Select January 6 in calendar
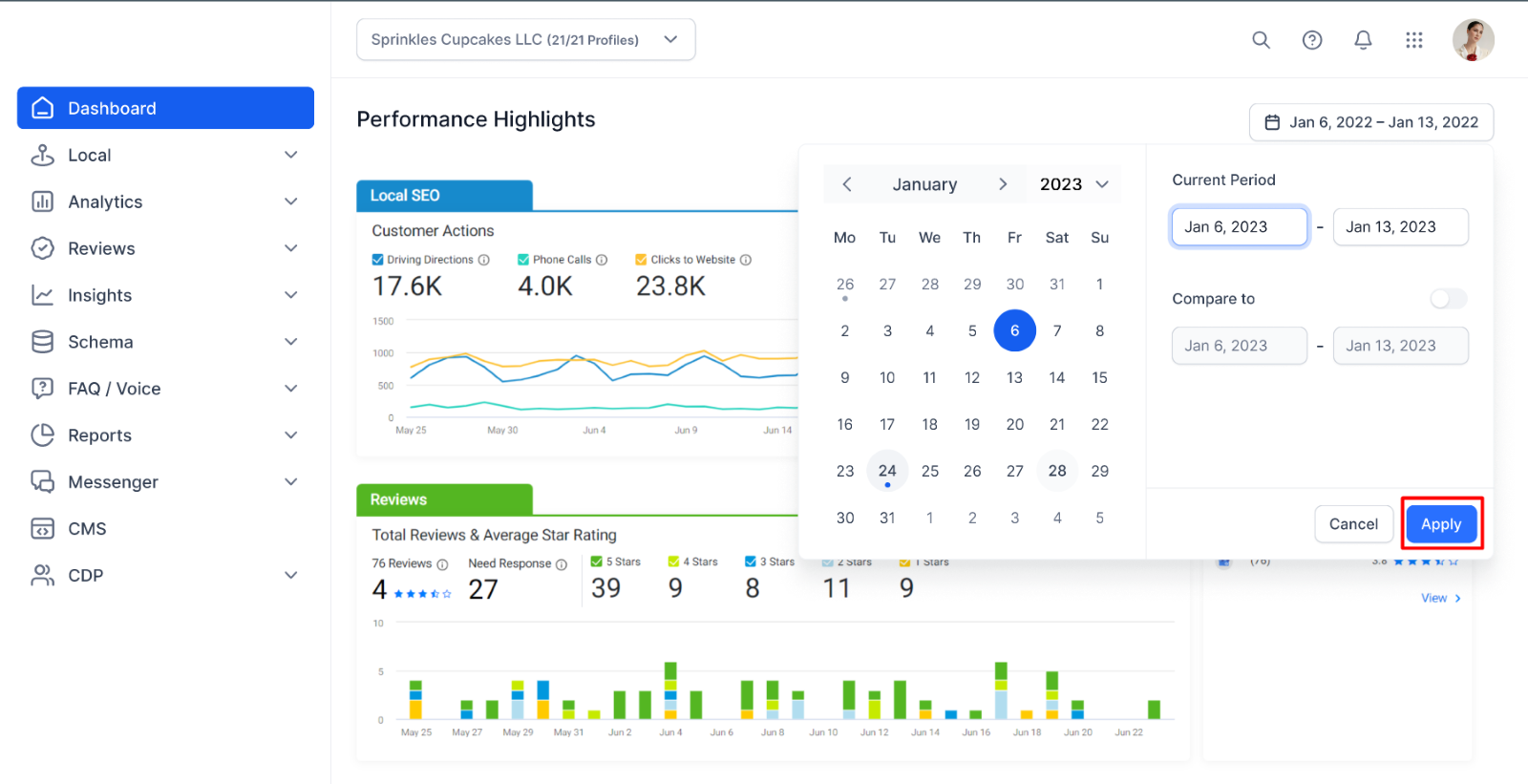This screenshot has width=1528, height=784. [x=1014, y=330]
